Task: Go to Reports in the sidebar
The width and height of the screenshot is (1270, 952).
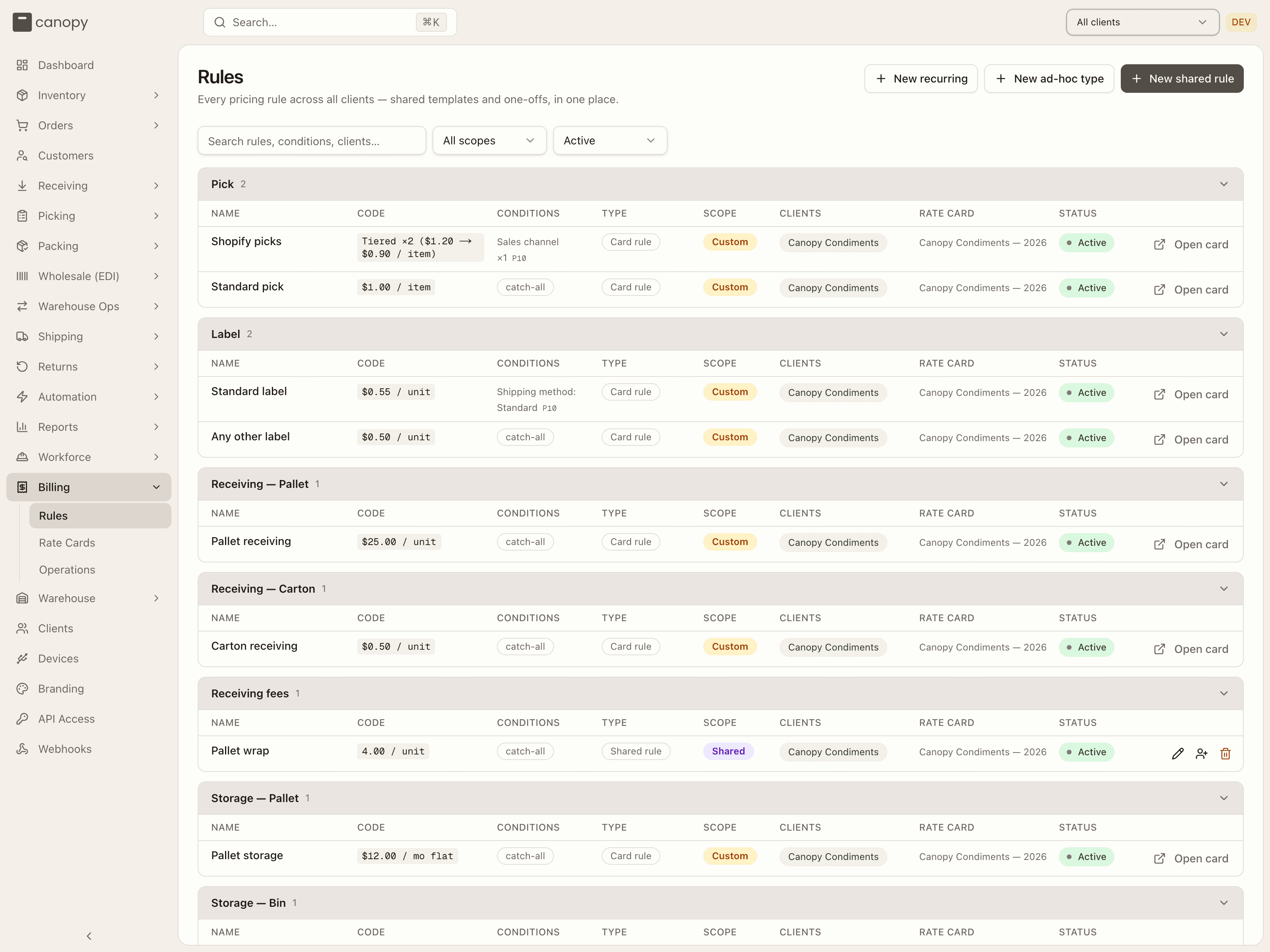Action: (x=89, y=427)
